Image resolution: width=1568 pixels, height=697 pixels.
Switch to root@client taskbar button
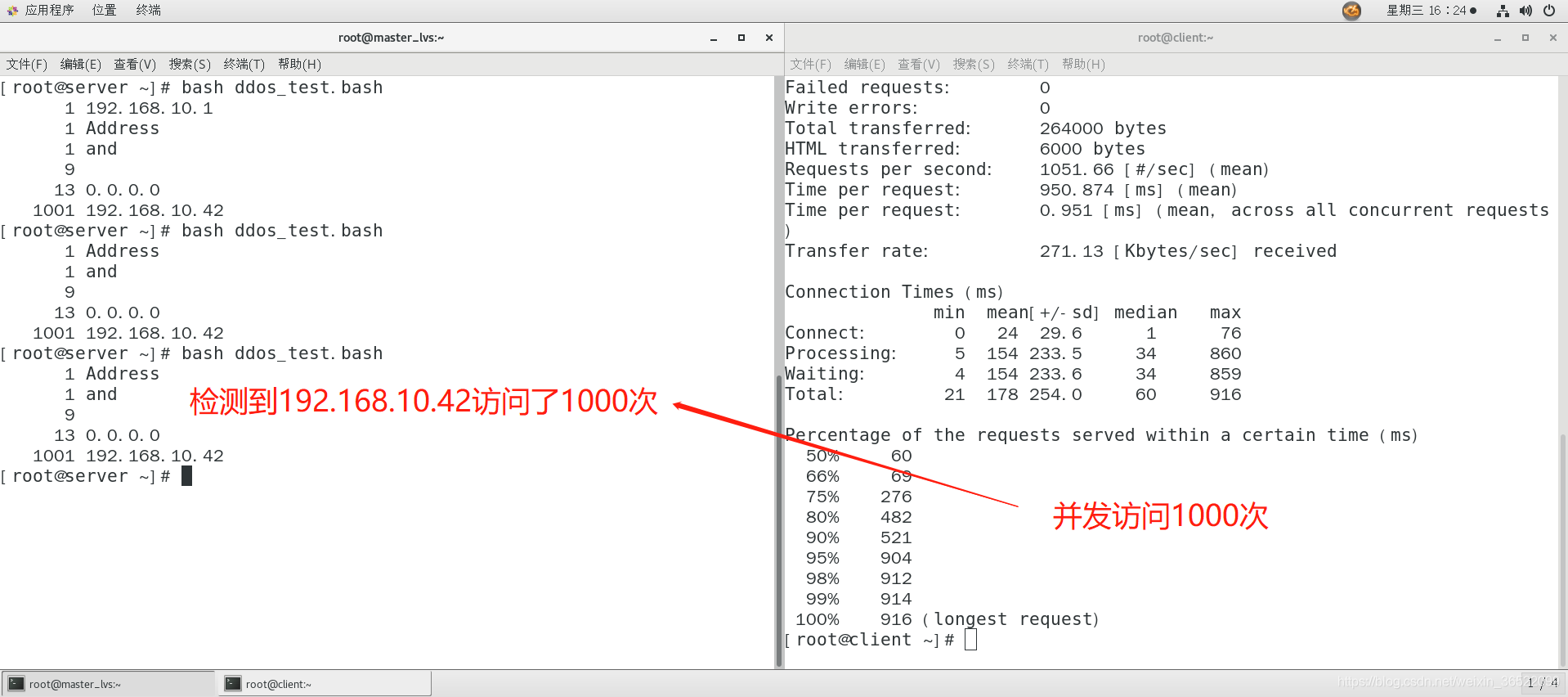point(325,684)
